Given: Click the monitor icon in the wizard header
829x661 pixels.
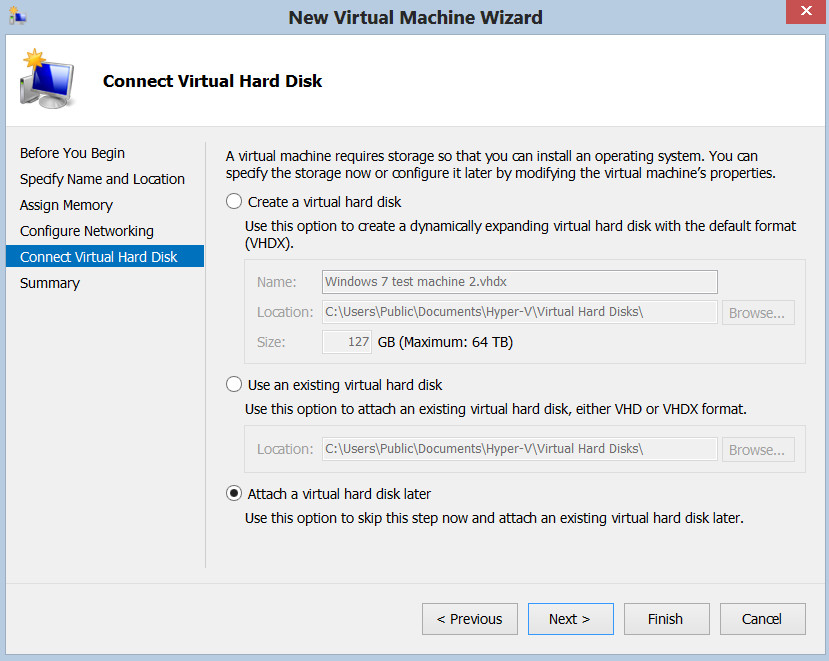Looking at the screenshot, I should pyautogui.click(x=46, y=76).
